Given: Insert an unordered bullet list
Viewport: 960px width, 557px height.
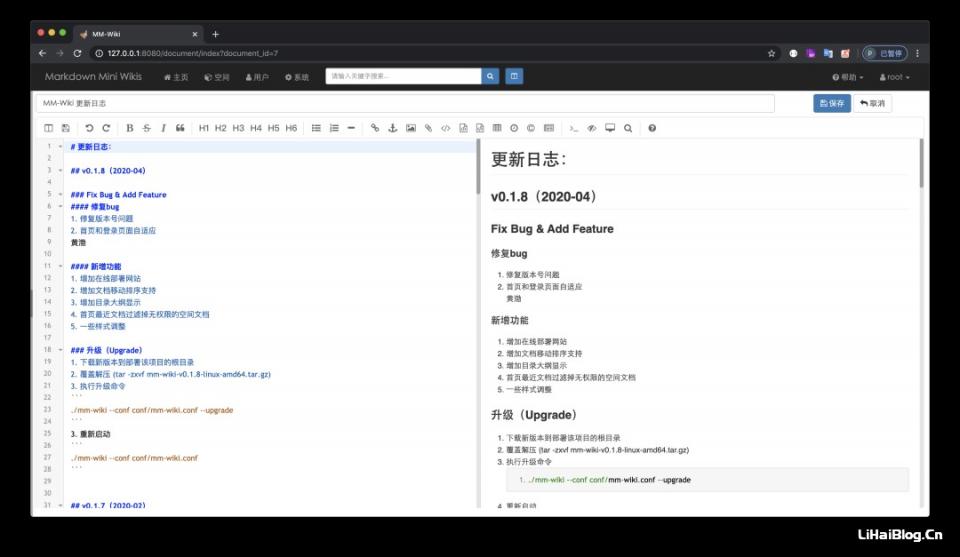Looking at the screenshot, I should 316,128.
